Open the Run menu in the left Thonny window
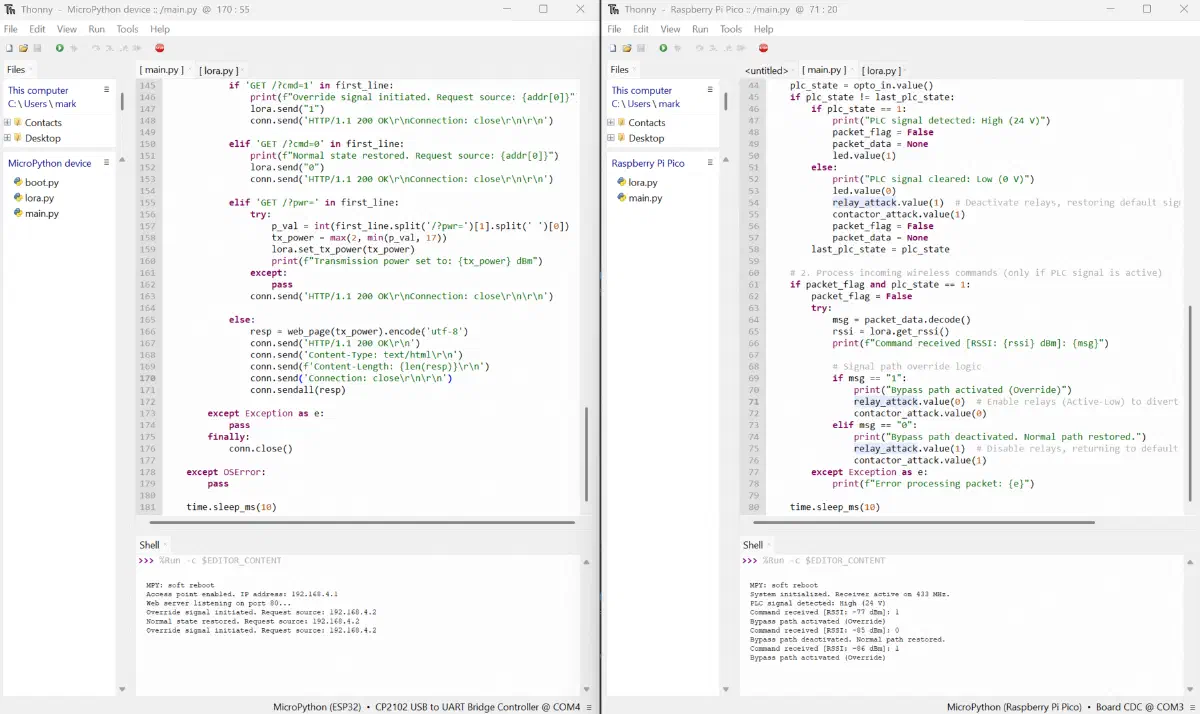Viewport: 1200px width, 714px height. [x=97, y=29]
